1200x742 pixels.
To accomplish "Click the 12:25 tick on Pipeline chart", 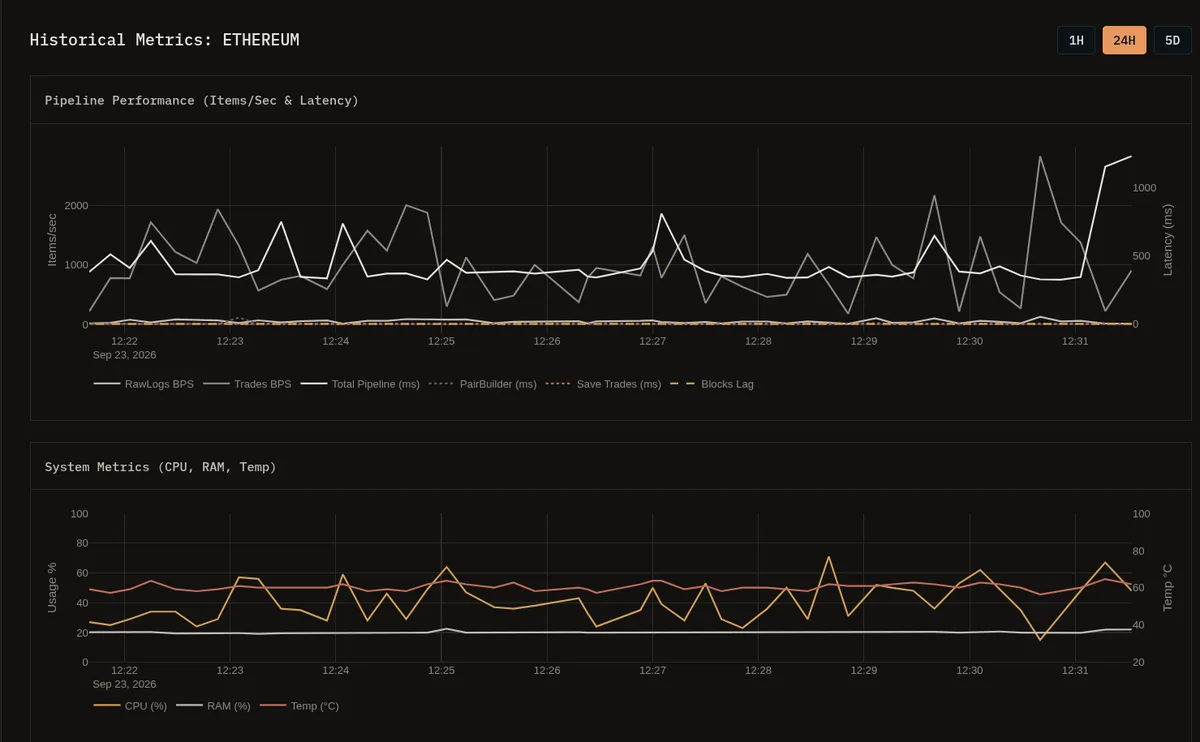I will 441,341.
